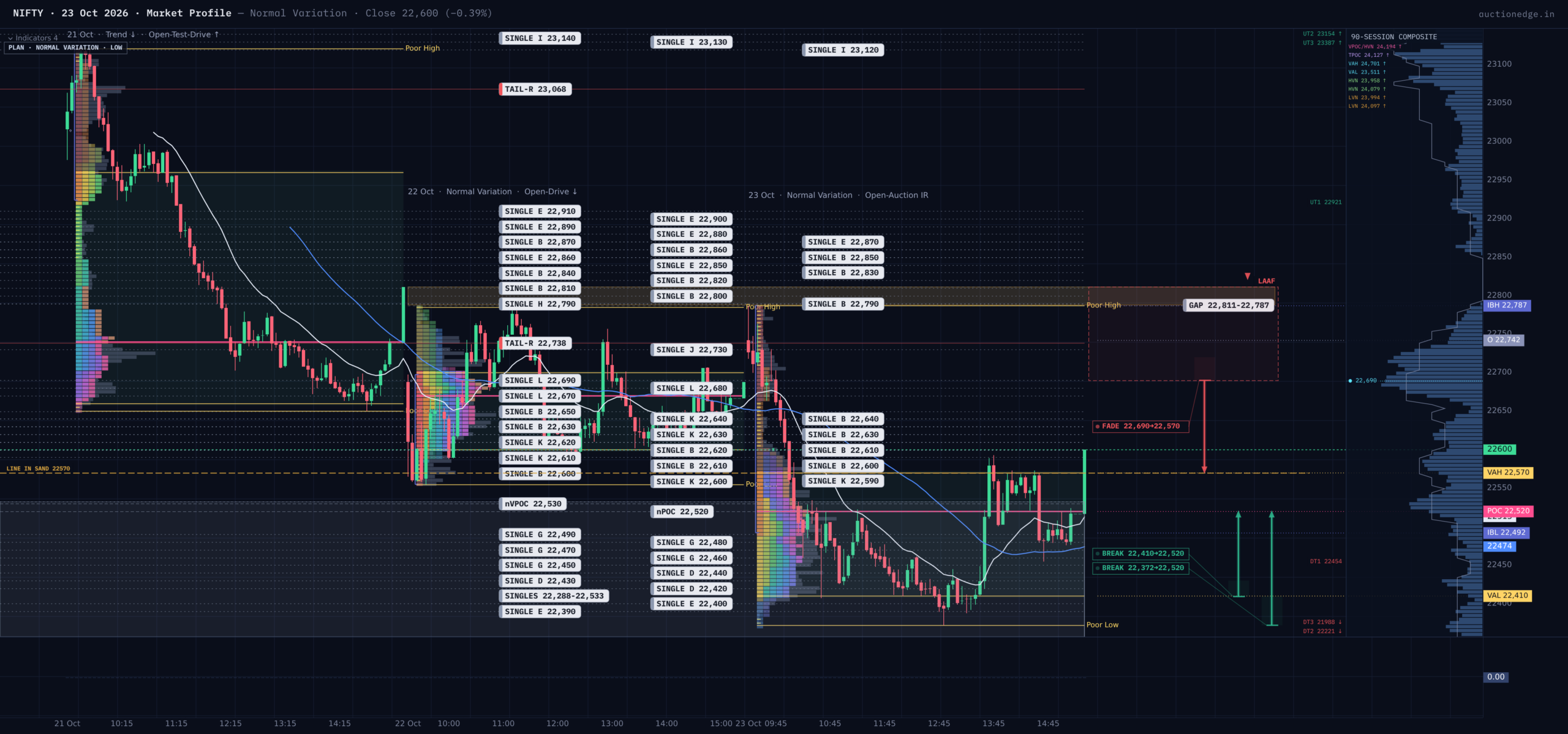Click the SINGLE E 22,910 label
Viewport: 1568px width, 734px height.
click(x=540, y=212)
